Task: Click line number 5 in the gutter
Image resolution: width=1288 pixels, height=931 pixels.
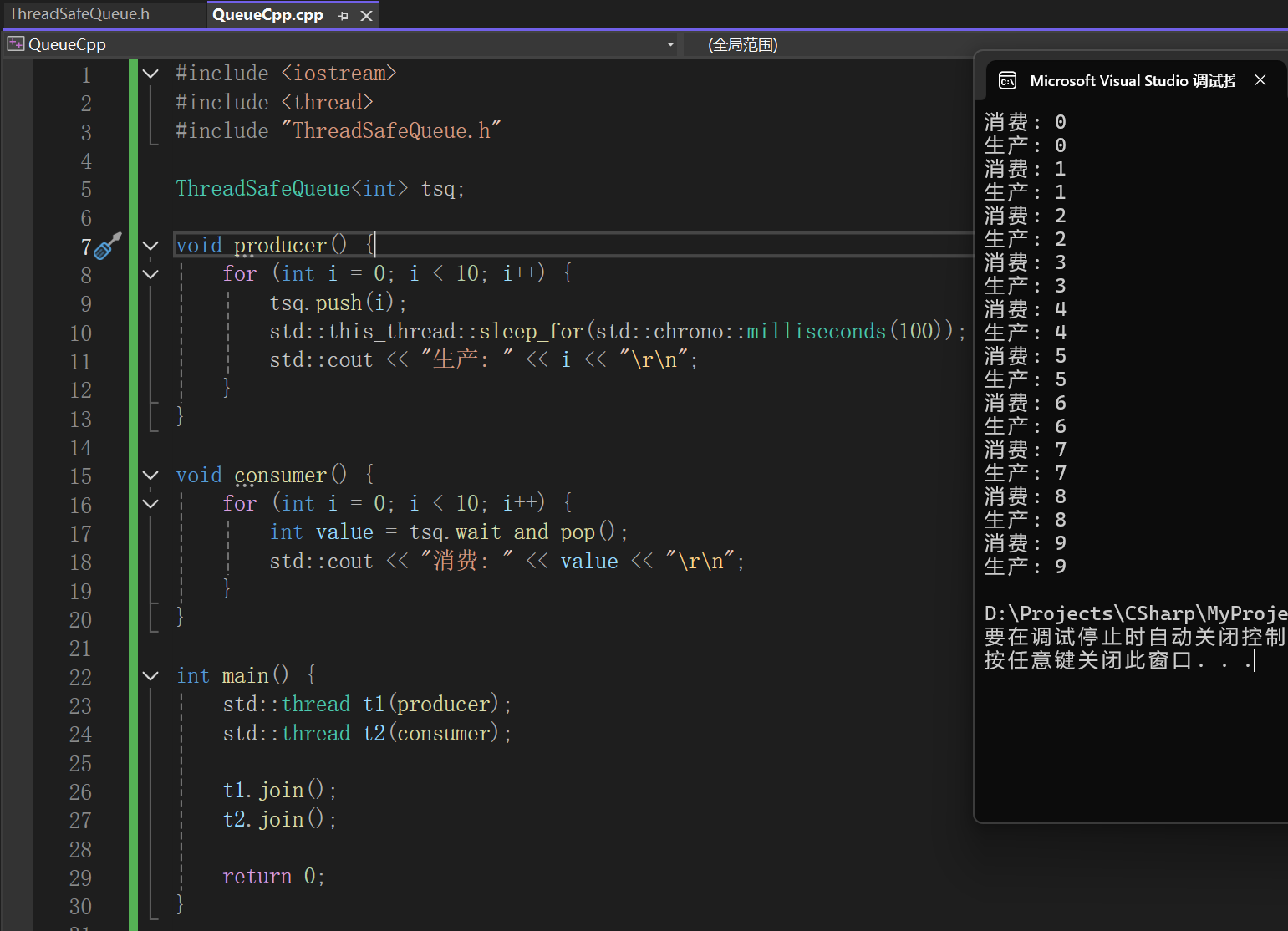Action: [x=86, y=189]
